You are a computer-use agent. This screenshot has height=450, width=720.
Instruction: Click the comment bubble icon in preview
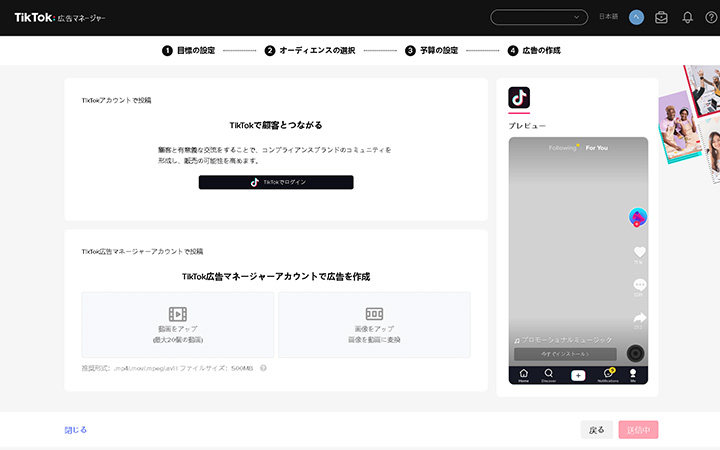pyautogui.click(x=639, y=285)
